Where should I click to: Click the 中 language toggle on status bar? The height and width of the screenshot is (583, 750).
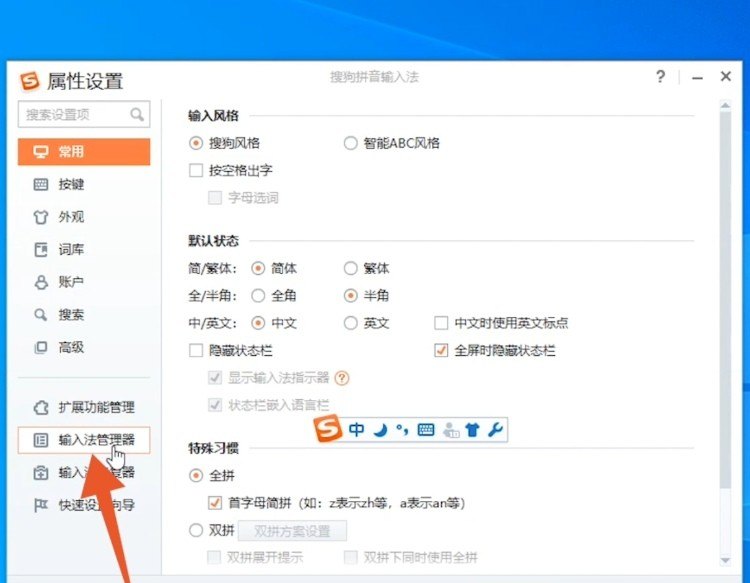click(356, 429)
